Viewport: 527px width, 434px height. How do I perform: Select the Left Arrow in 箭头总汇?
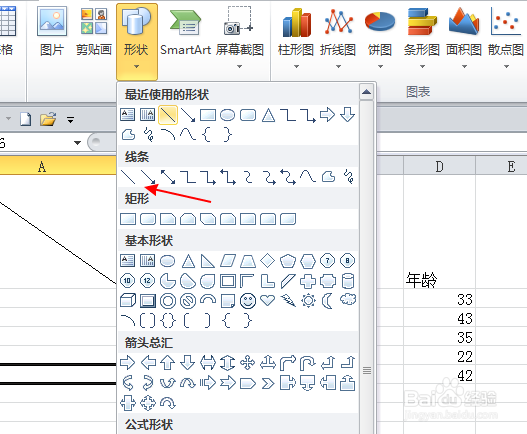(148, 363)
